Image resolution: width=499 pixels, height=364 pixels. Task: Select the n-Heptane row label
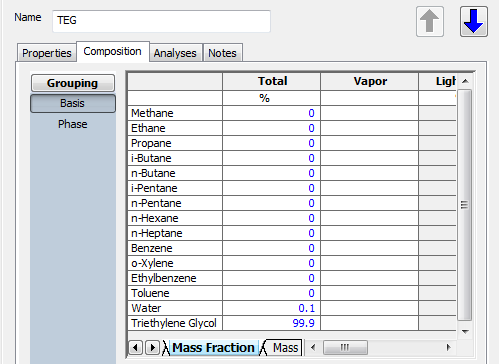pos(175,233)
